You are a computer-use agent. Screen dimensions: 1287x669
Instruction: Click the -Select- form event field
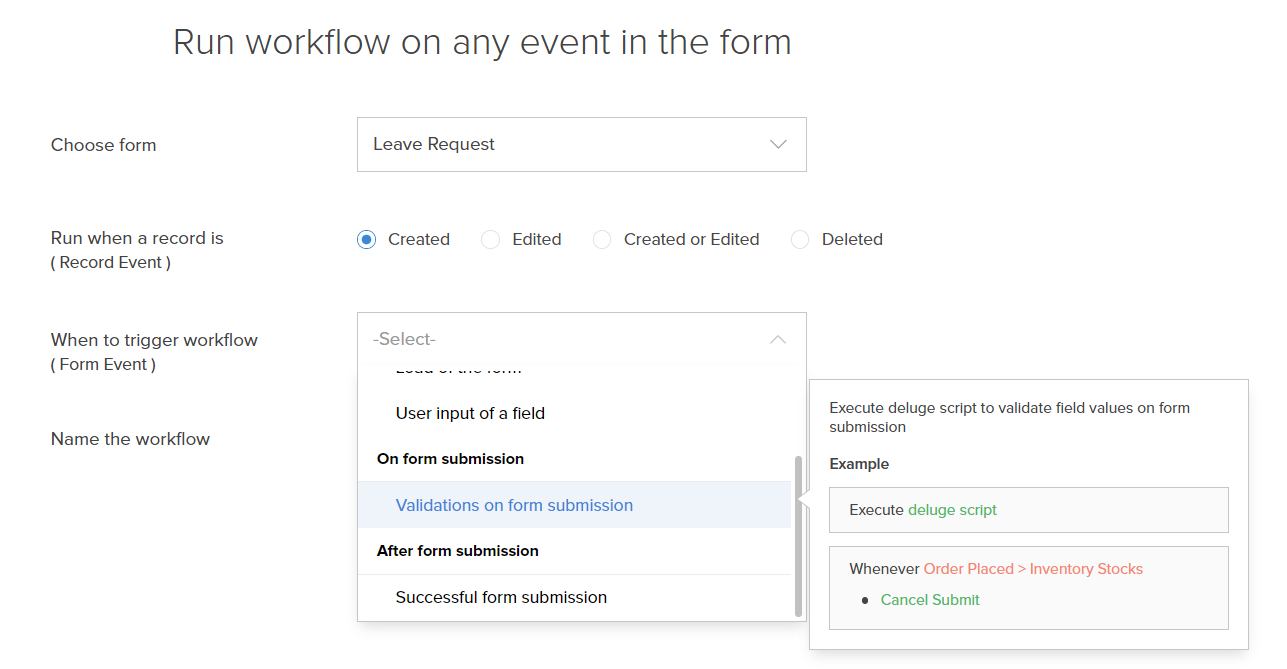click(x=560, y=339)
